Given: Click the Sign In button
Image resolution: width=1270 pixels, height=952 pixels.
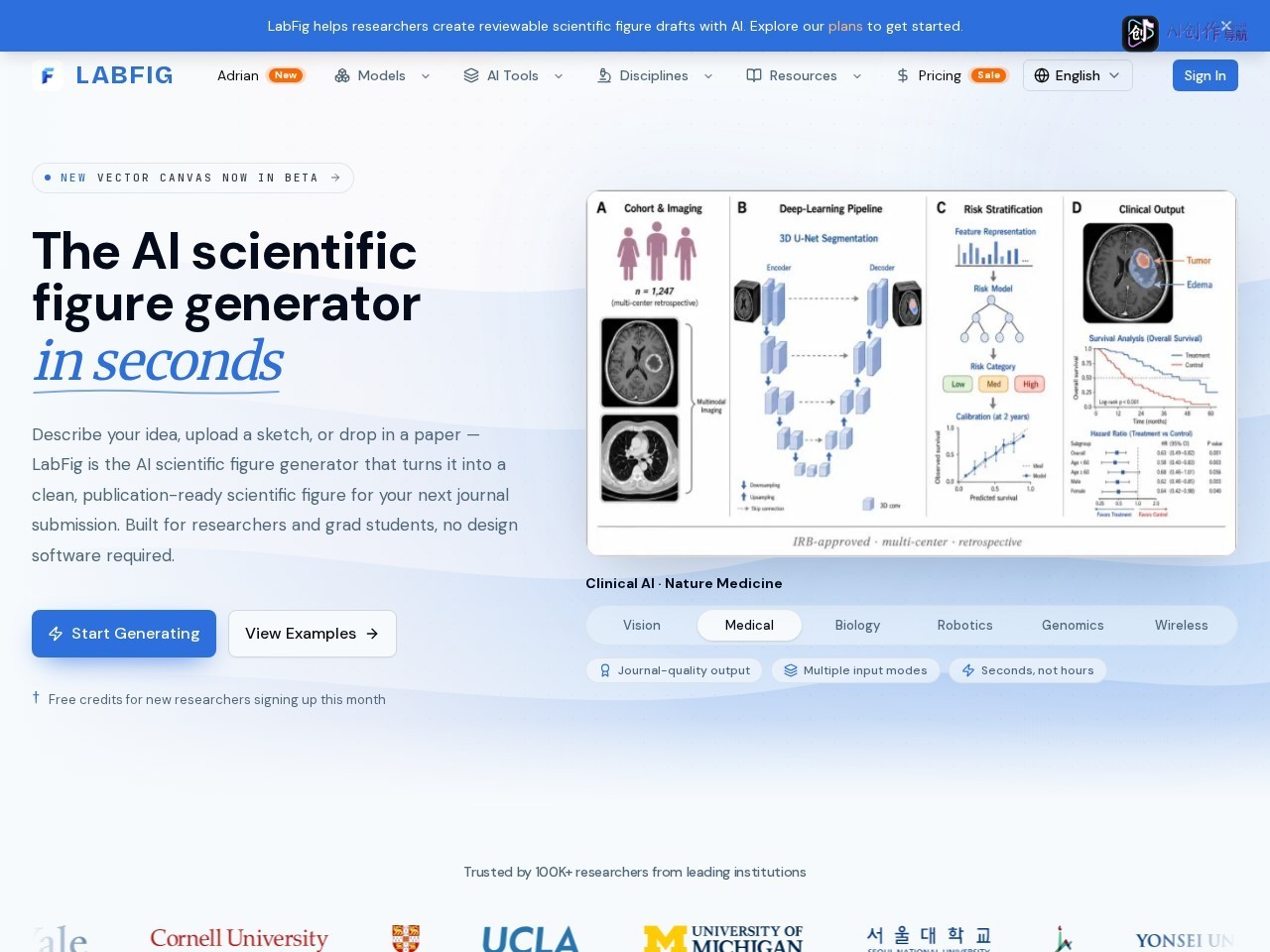Looking at the screenshot, I should [1206, 75].
